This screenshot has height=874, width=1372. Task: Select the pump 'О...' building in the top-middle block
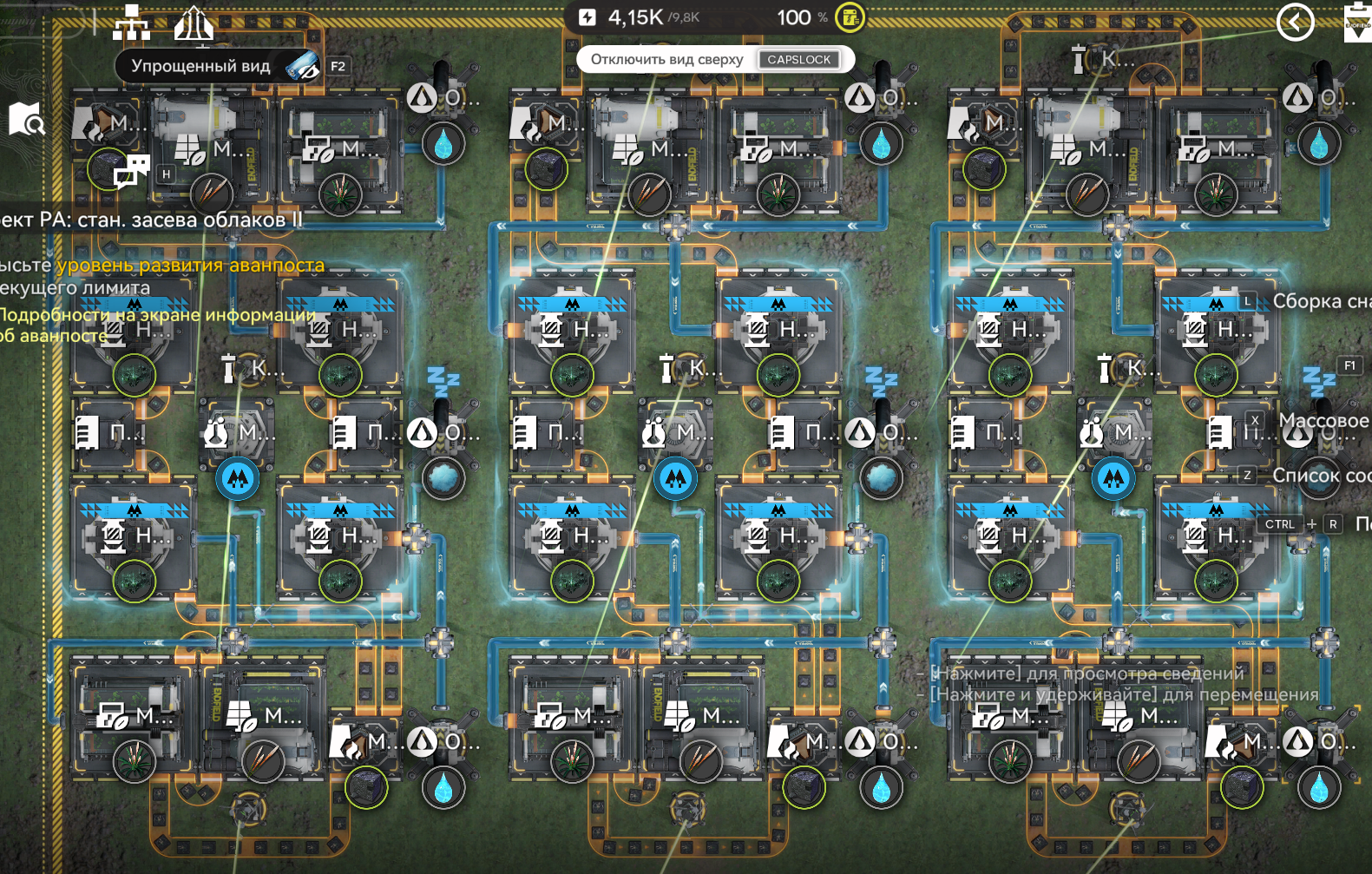pos(882,98)
